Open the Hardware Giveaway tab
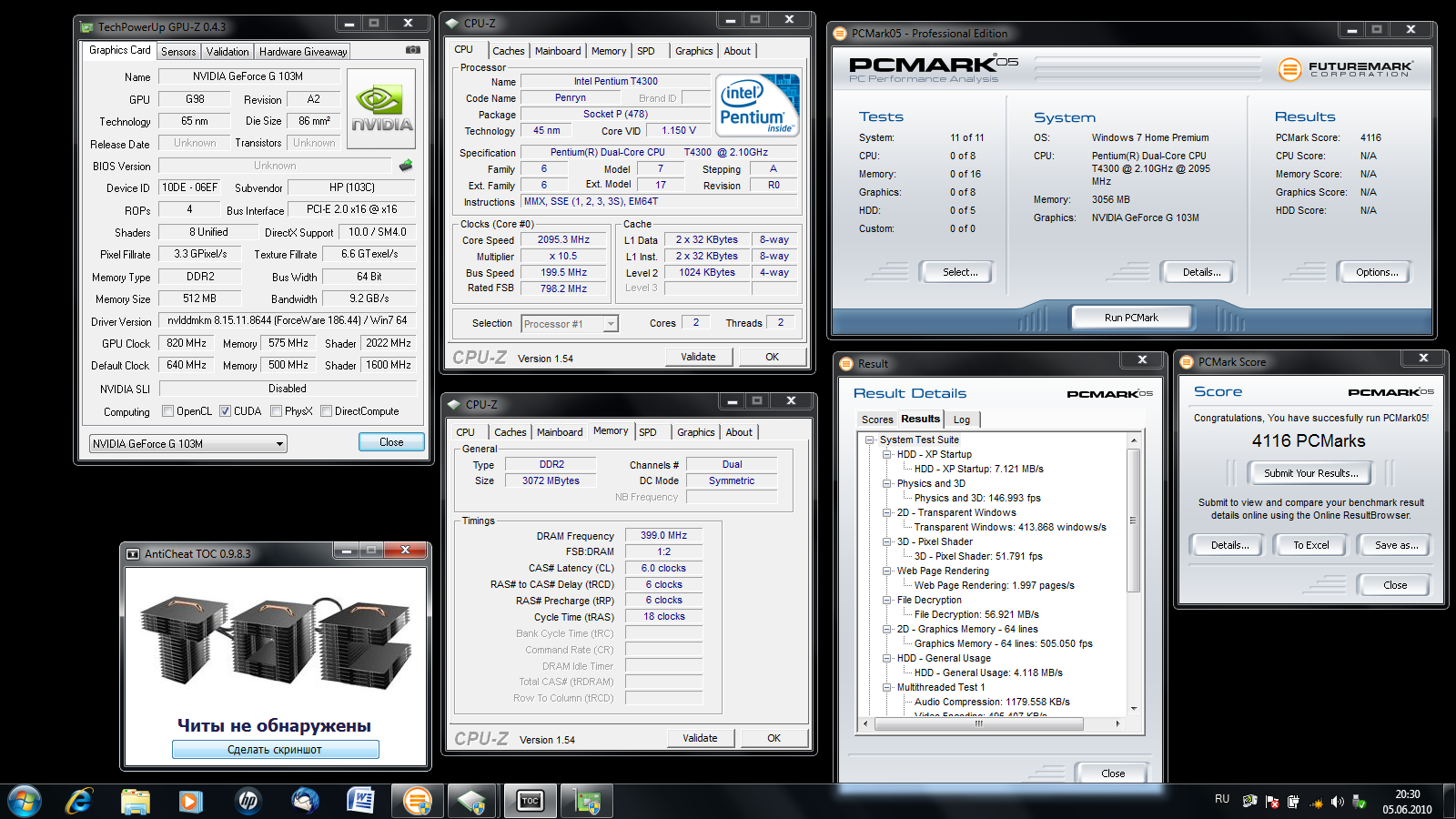Screen dimensions: 1456x819 (303, 52)
